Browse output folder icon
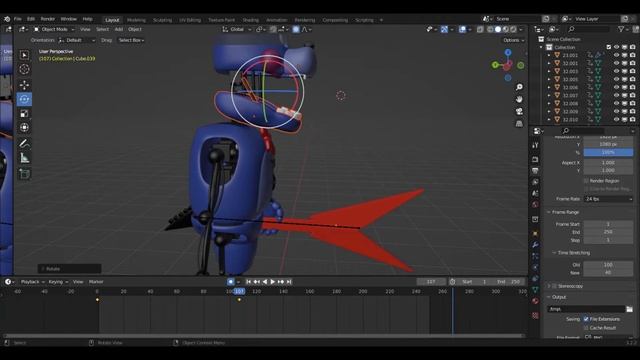The width and height of the screenshot is (640, 360). [629, 309]
